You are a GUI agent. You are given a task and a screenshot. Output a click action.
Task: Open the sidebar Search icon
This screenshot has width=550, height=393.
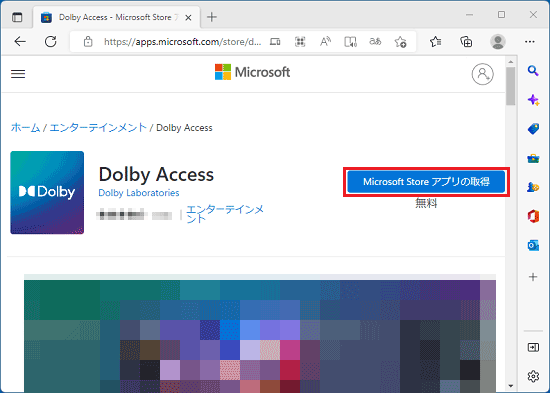pos(533,71)
